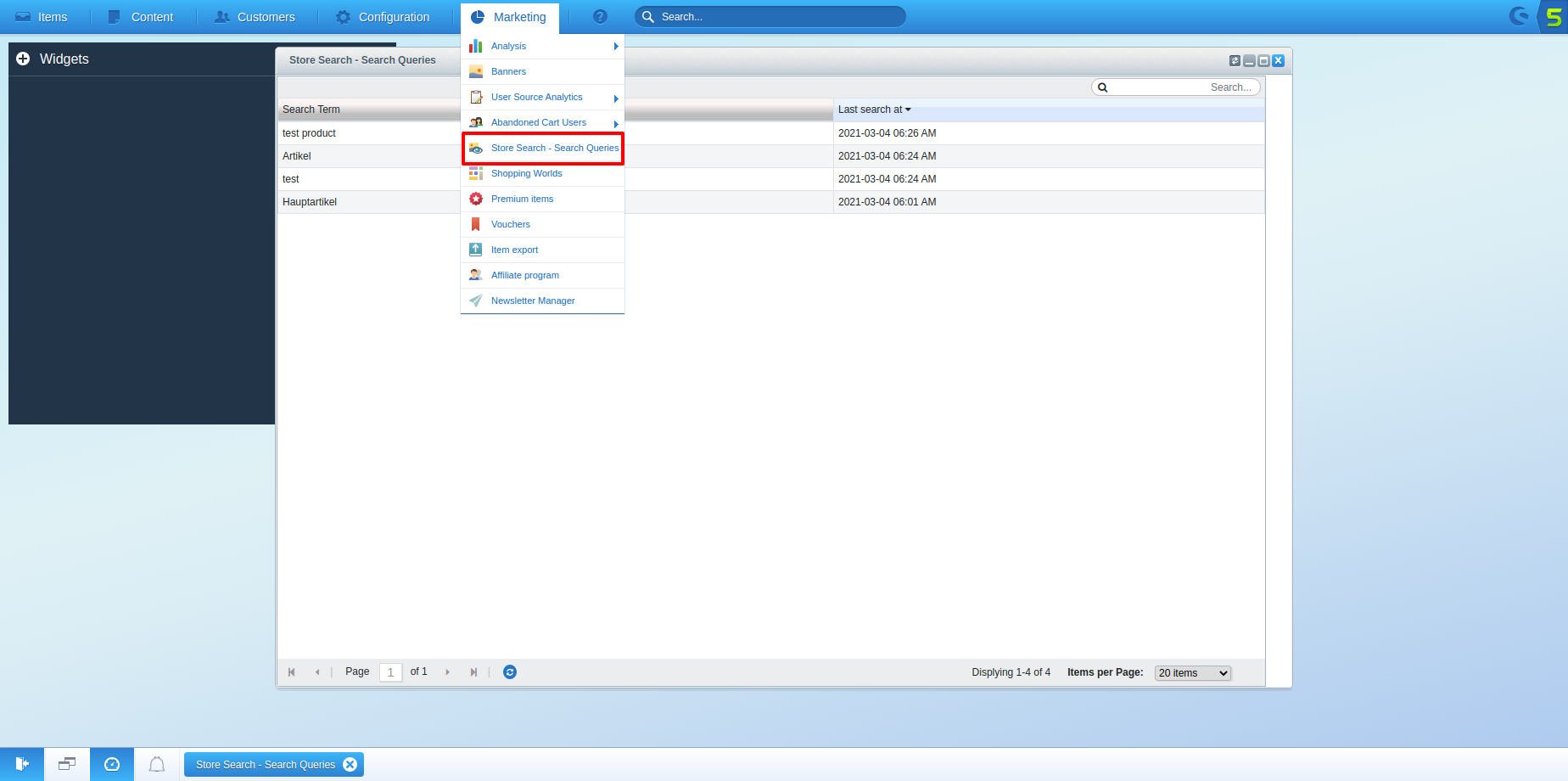
Task: Click the Analysis bar chart icon
Action: (476, 46)
